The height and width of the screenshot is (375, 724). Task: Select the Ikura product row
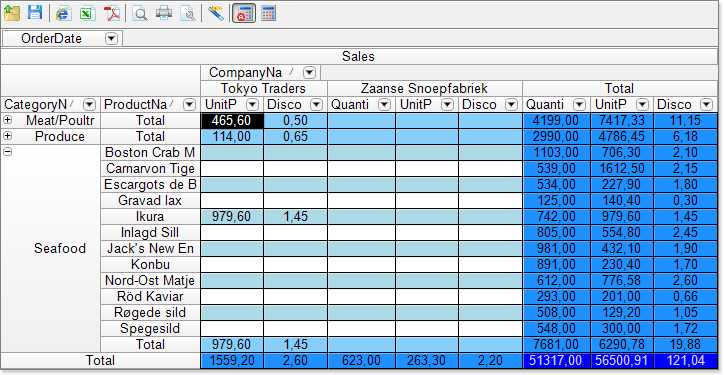click(150, 217)
